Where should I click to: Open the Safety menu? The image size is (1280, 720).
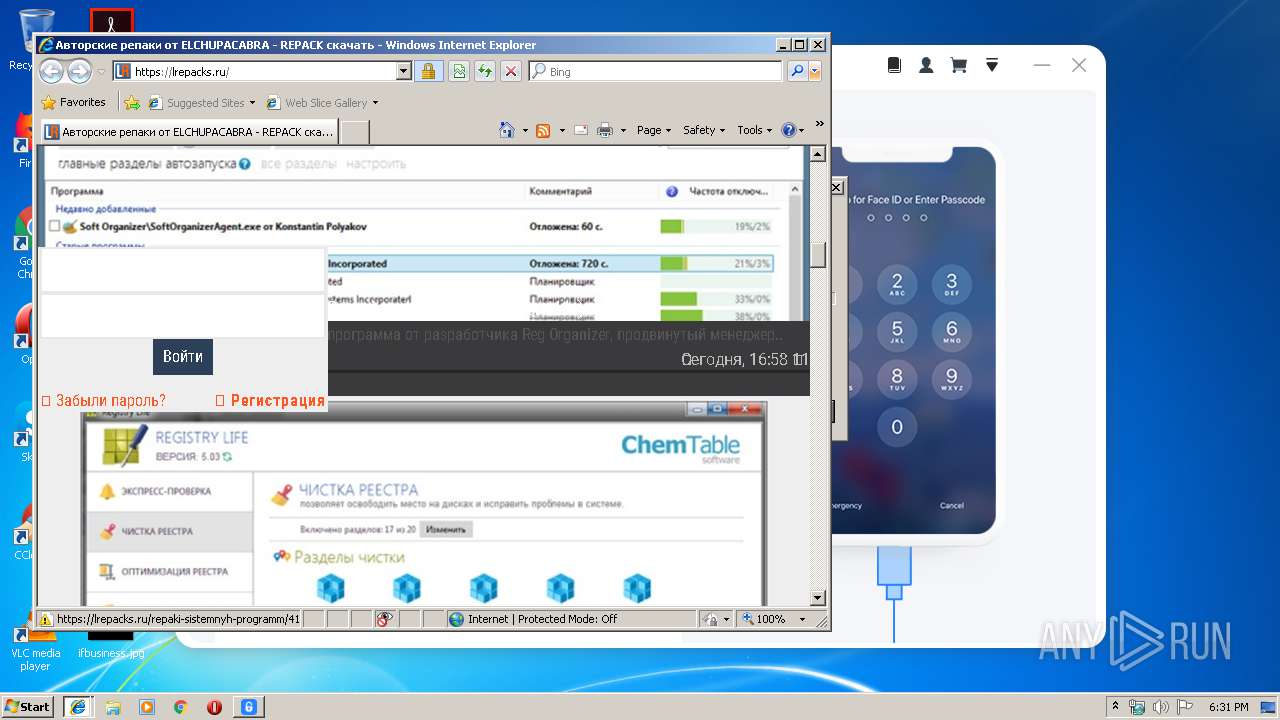[704, 130]
